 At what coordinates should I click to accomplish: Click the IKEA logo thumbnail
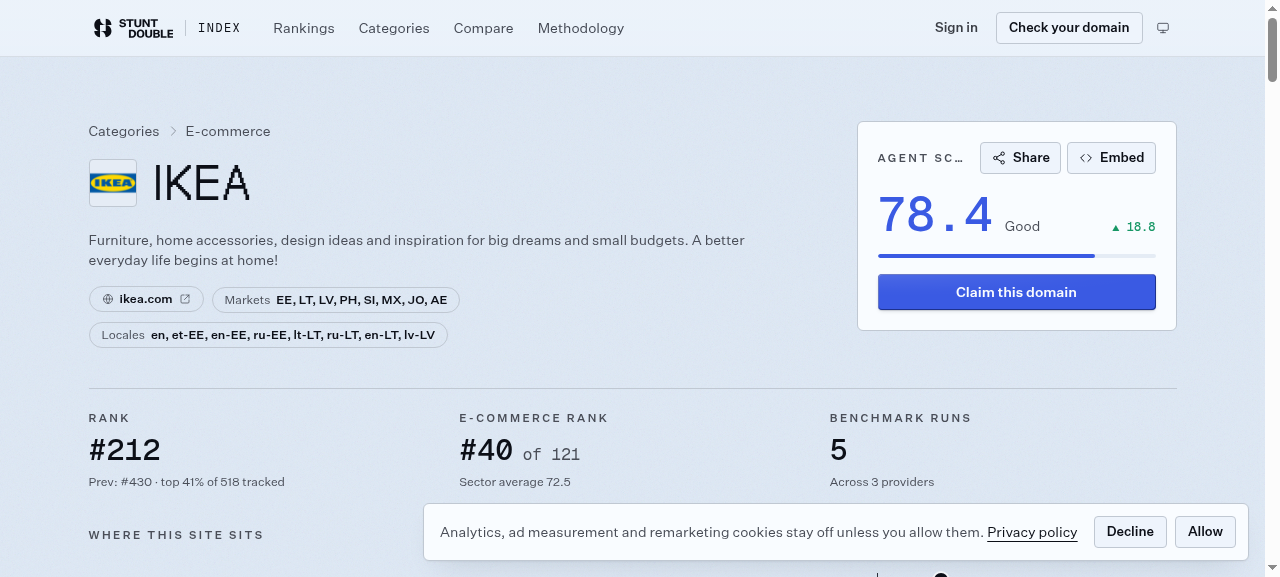tap(113, 183)
